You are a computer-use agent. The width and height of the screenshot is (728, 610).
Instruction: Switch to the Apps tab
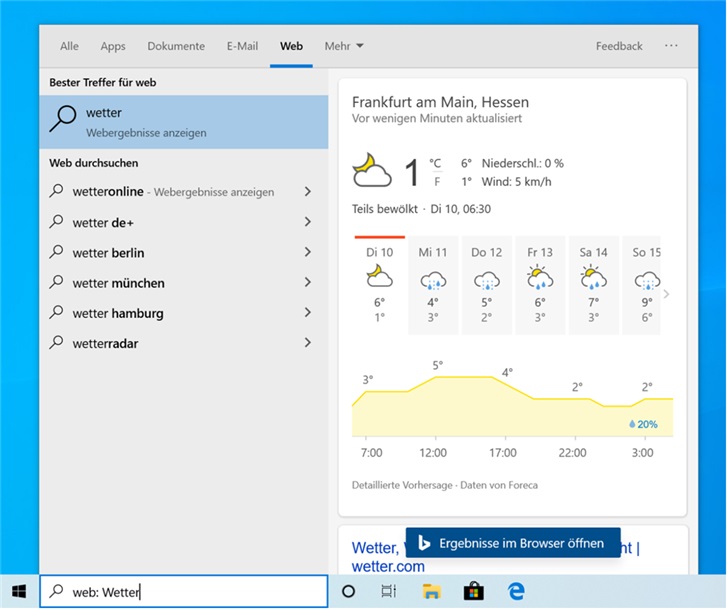coord(113,46)
